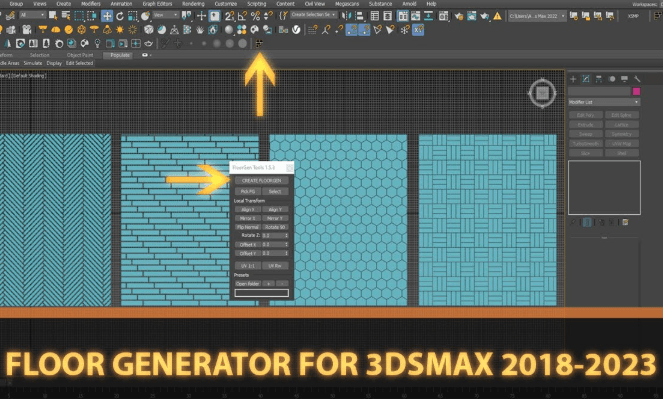Click the Render Production teapot
The image size is (663, 399).
(485, 16)
